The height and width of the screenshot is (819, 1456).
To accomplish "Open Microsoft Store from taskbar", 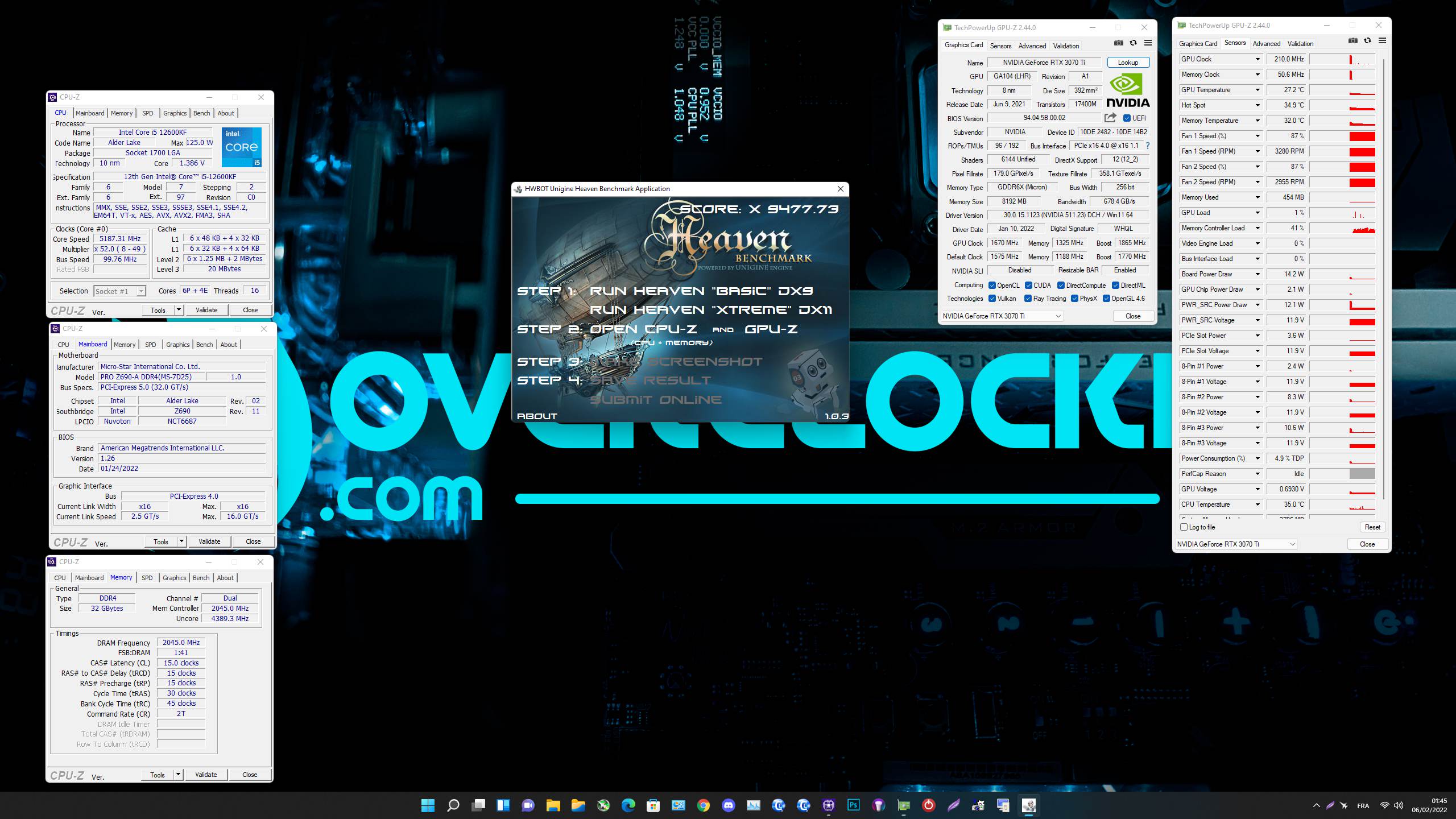I will point(653,805).
